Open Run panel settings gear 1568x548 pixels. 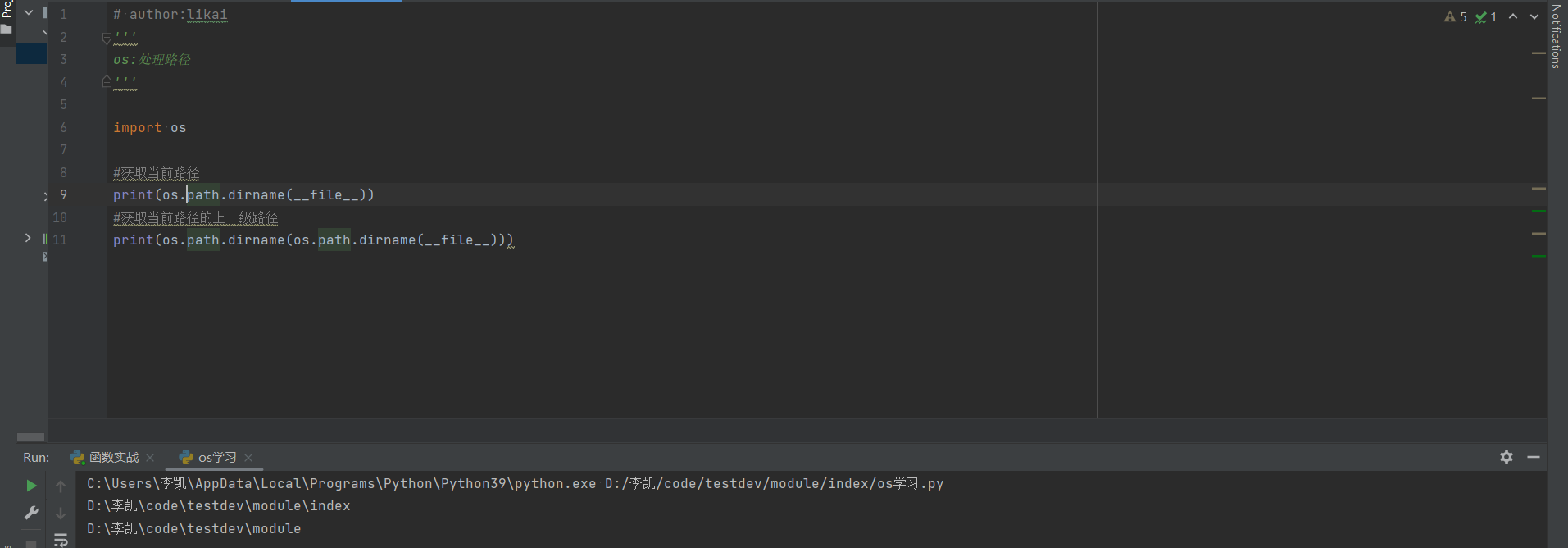[x=1507, y=457]
